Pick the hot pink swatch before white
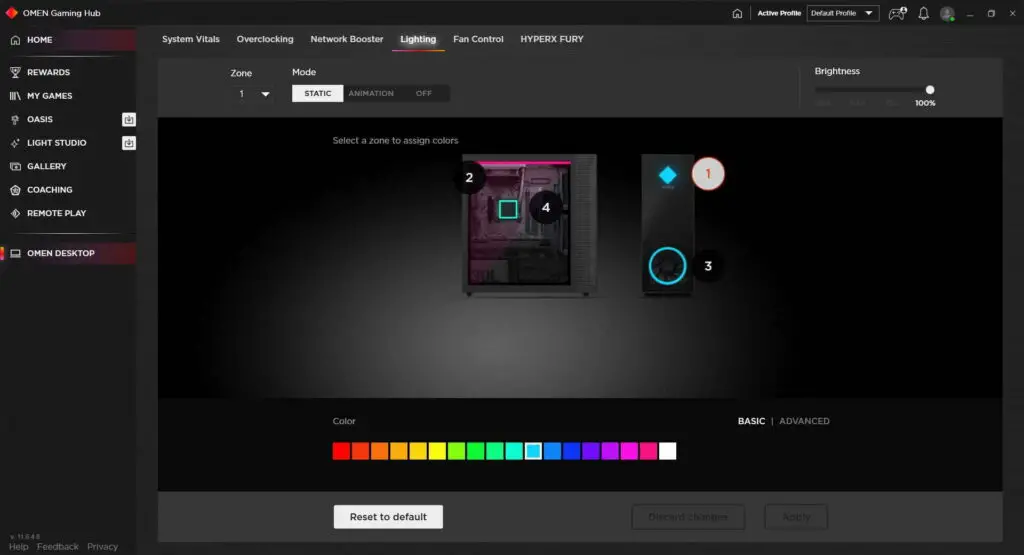Viewport: 1024px width, 555px height. 648,451
